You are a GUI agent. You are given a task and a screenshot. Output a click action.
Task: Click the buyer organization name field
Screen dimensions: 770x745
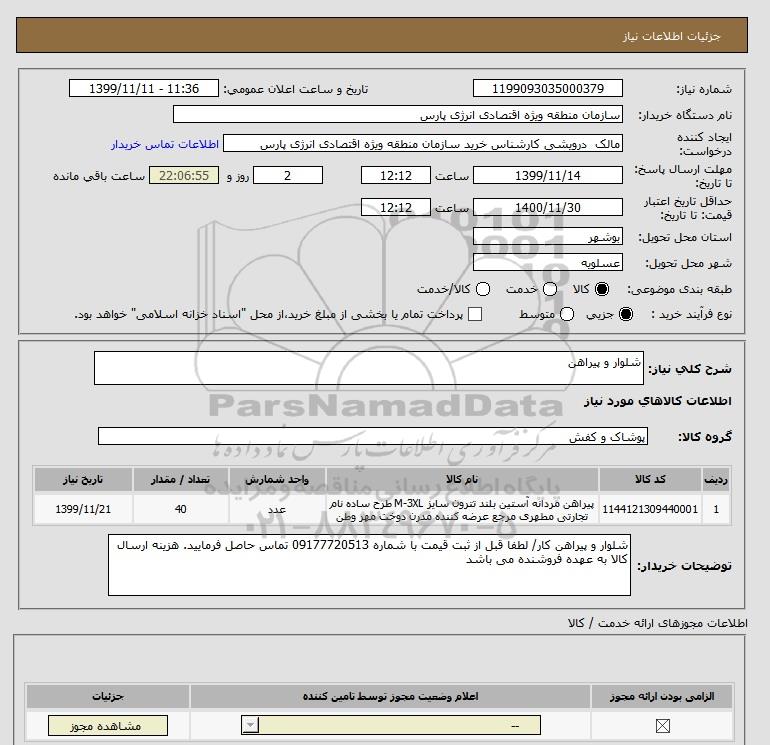click(398, 115)
